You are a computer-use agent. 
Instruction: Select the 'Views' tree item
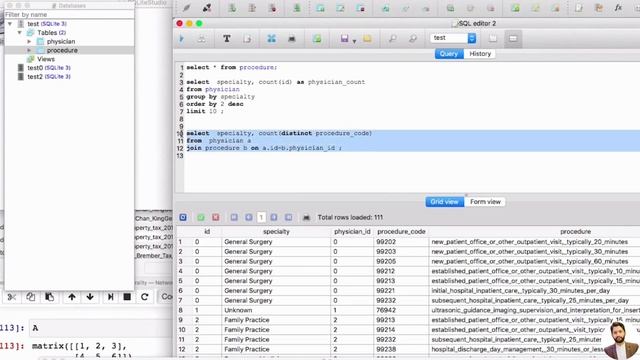[x=46, y=59]
